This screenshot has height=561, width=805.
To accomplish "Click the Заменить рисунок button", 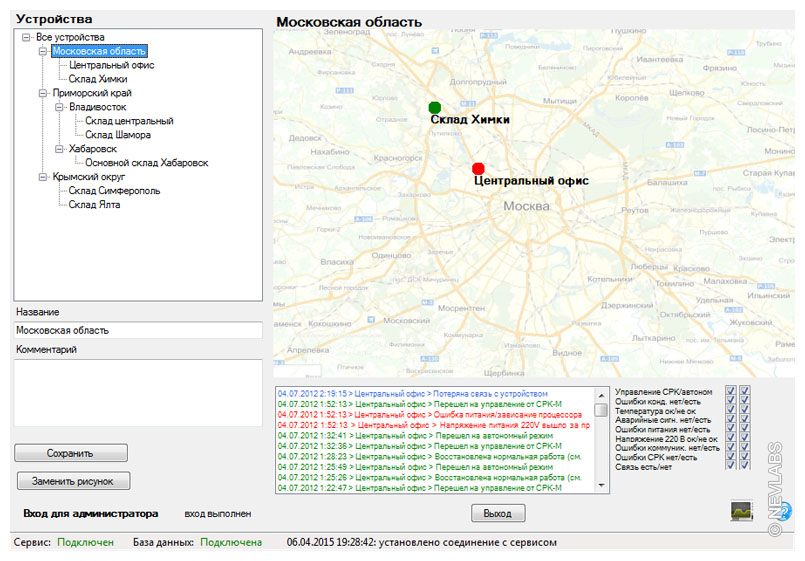I will click(73, 481).
